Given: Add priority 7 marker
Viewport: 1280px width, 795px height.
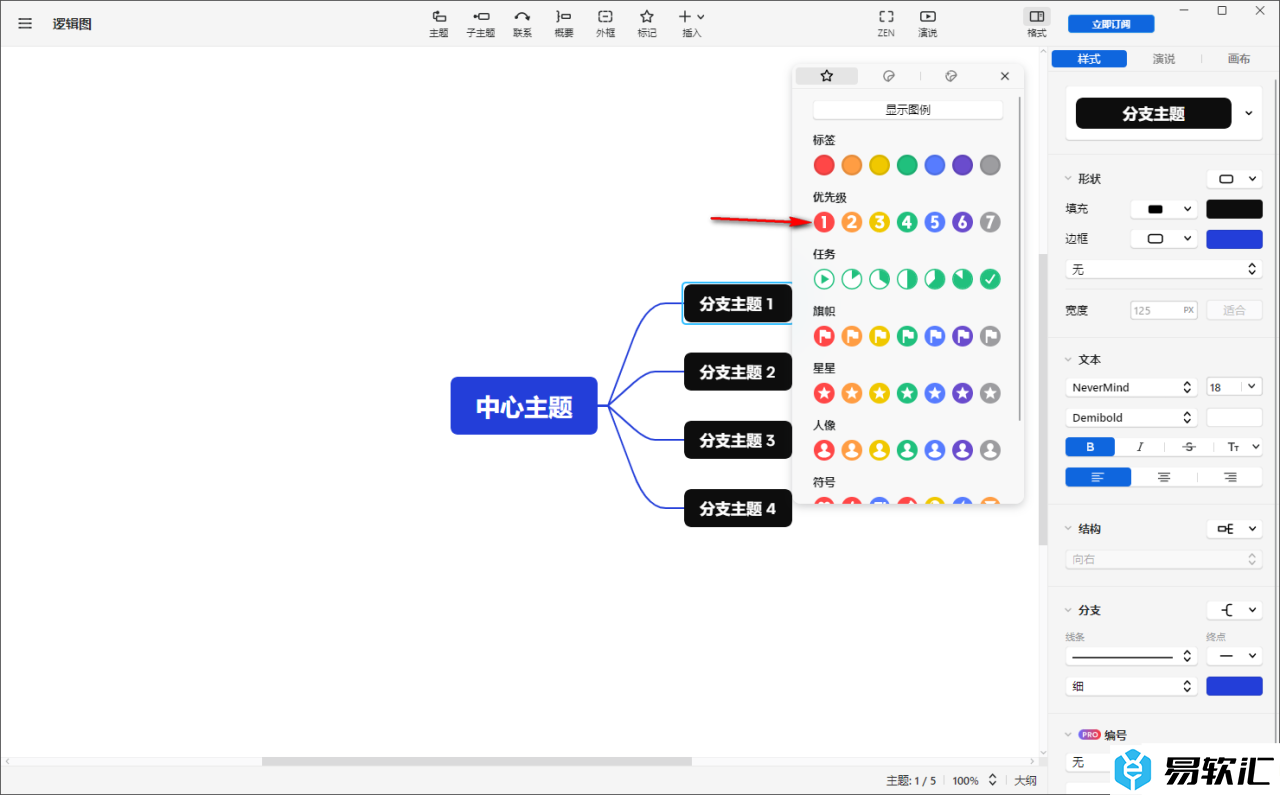Looking at the screenshot, I should point(990,222).
